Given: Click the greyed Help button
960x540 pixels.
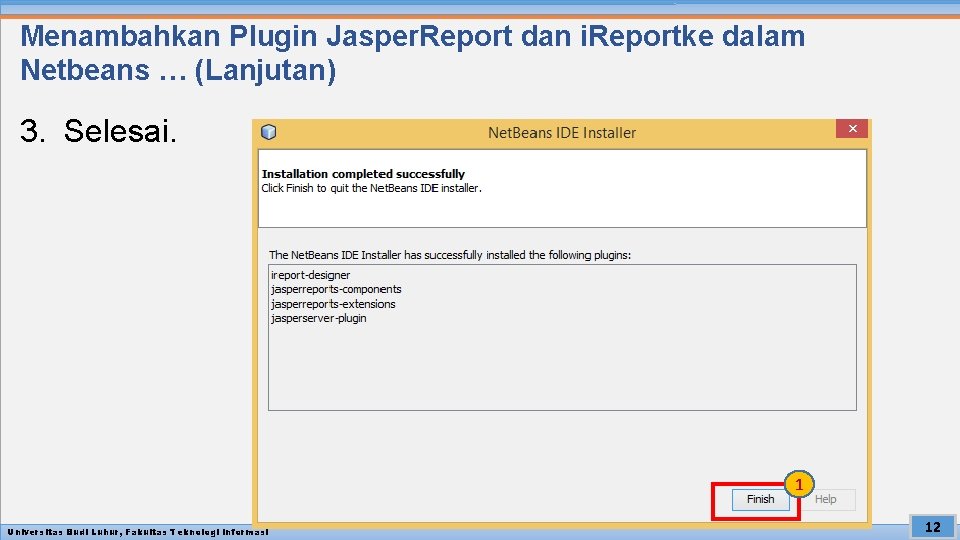Looking at the screenshot, I should click(x=825, y=500).
